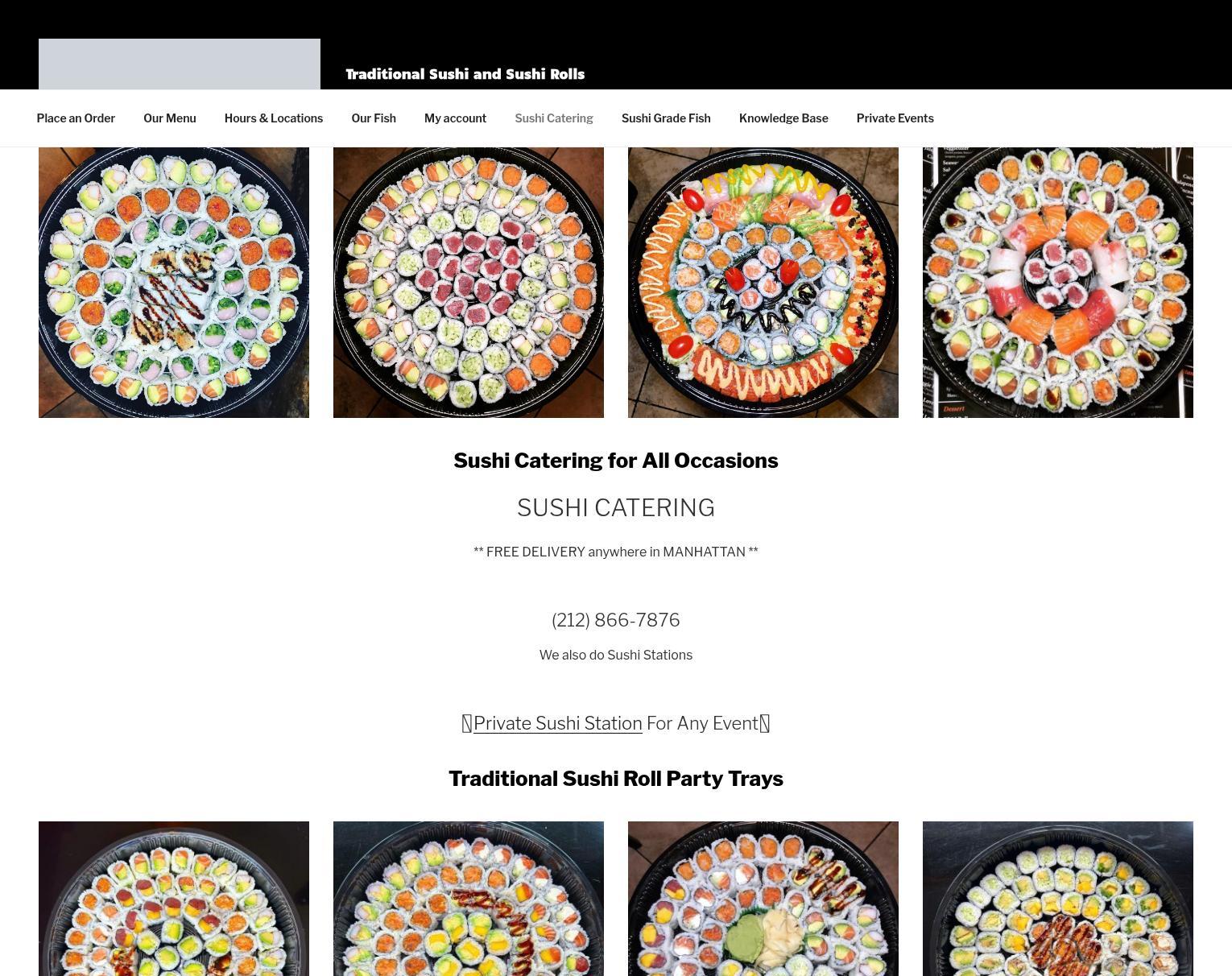1232x976 pixels.
Task: Select the Our Fish menu item
Action: [374, 118]
